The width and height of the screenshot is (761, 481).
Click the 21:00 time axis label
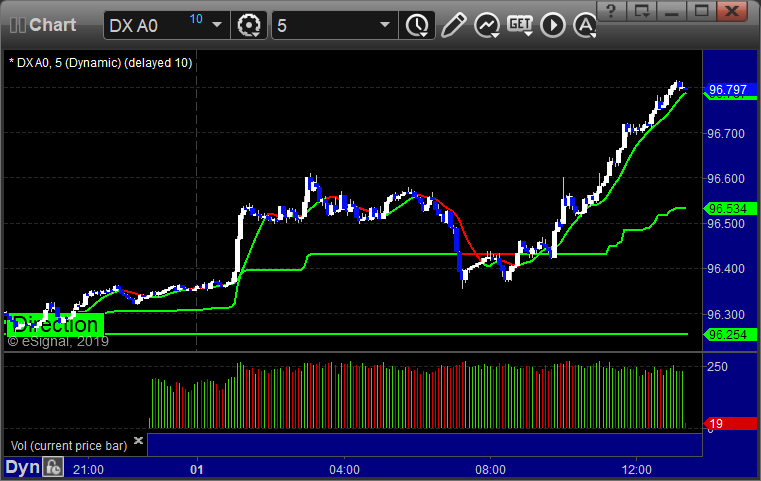click(x=88, y=470)
